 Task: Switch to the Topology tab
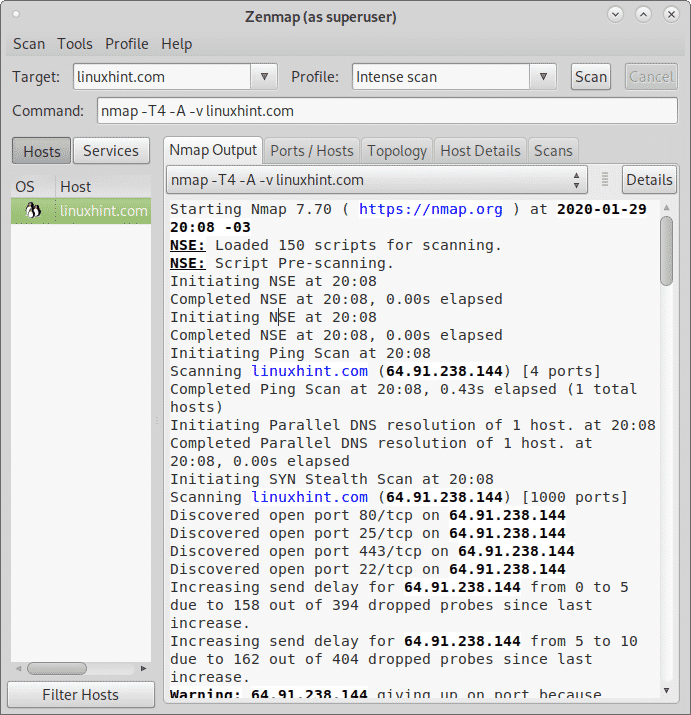click(397, 151)
